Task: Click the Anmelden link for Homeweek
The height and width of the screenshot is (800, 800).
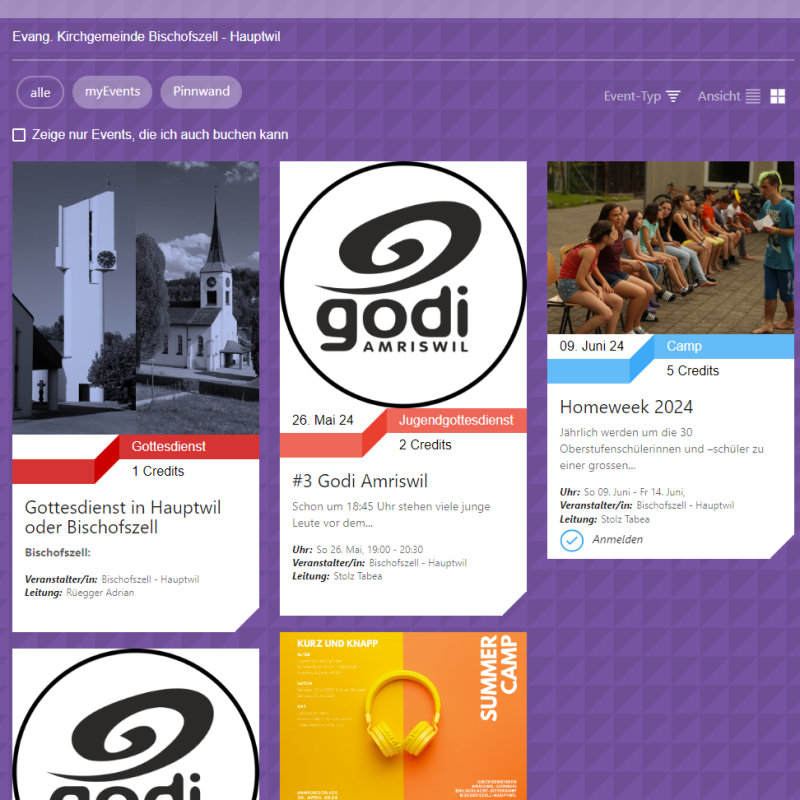Action: click(x=617, y=540)
